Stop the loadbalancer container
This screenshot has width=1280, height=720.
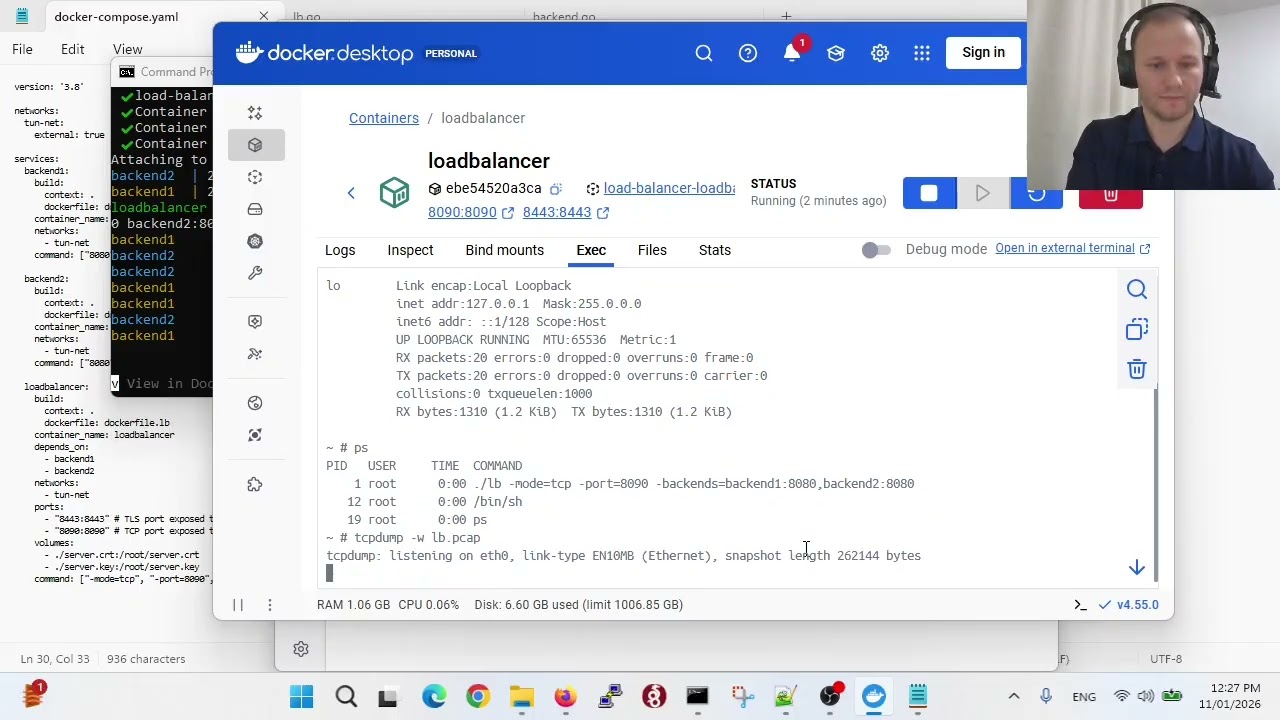929,194
